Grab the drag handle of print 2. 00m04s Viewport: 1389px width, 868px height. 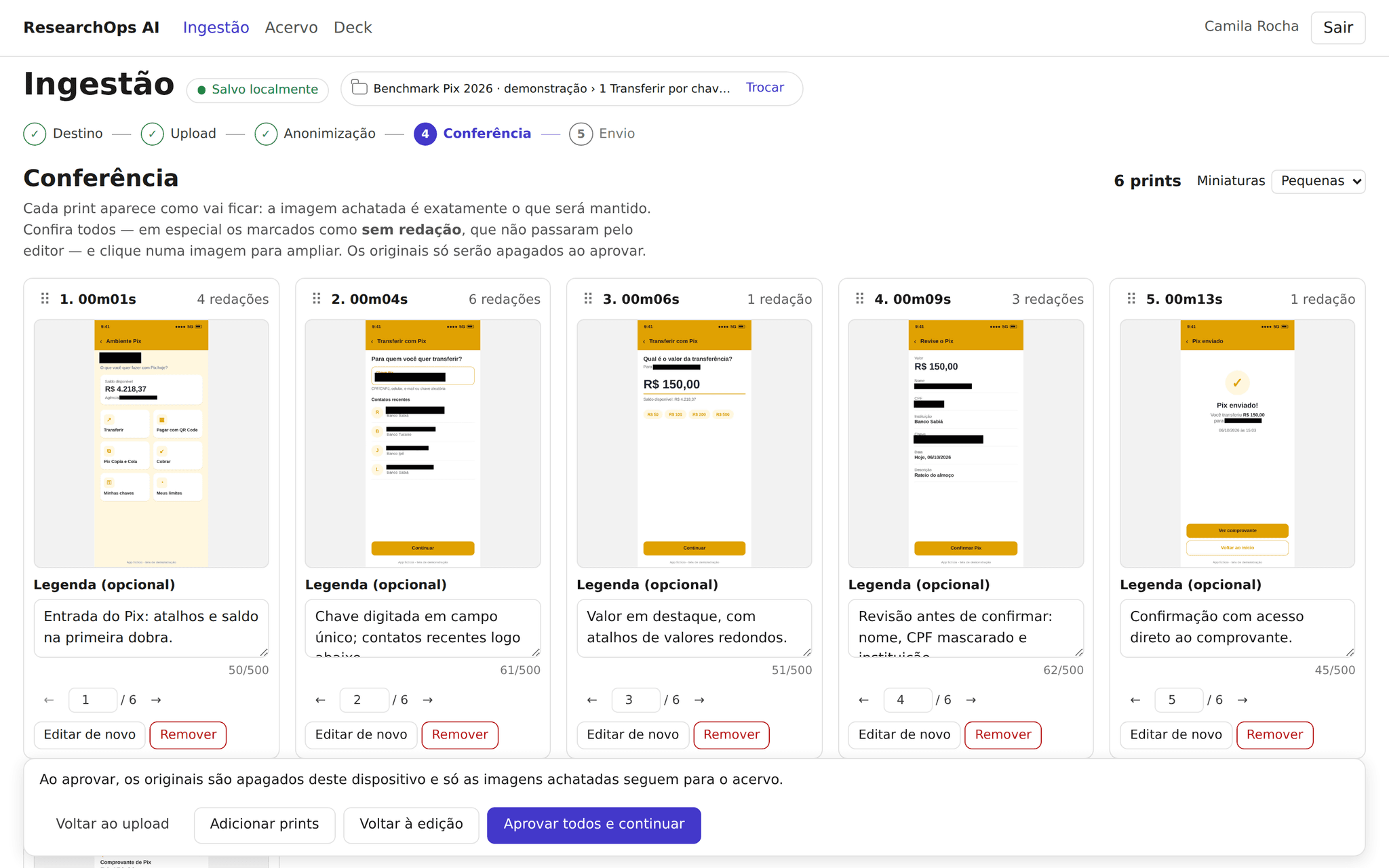316,298
